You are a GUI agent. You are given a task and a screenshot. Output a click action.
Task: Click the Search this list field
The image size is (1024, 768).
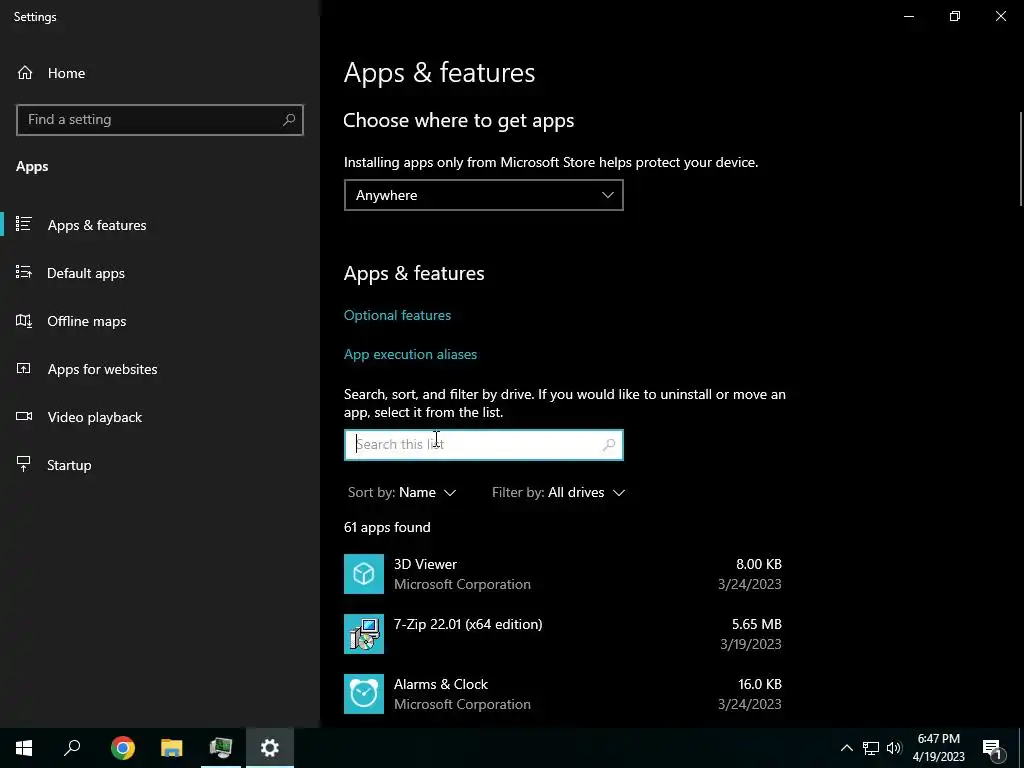tap(484, 445)
